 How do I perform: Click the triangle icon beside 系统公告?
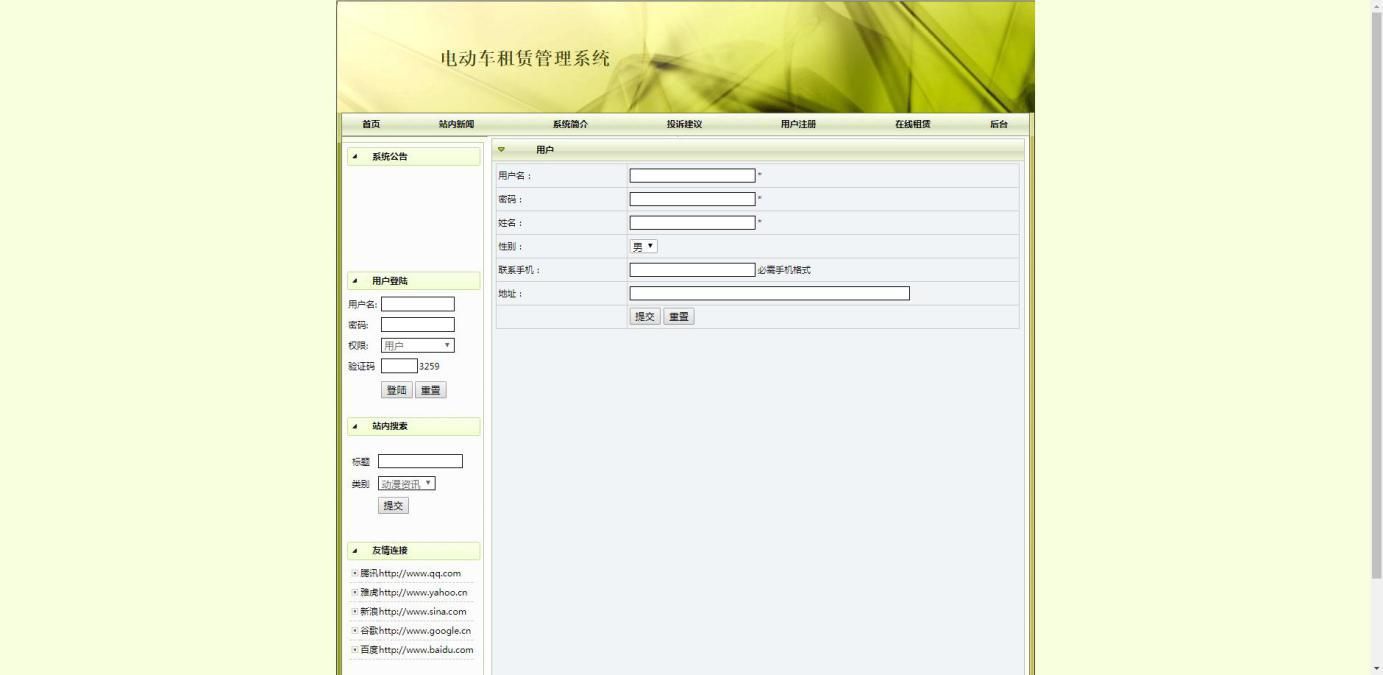pos(355,157)
